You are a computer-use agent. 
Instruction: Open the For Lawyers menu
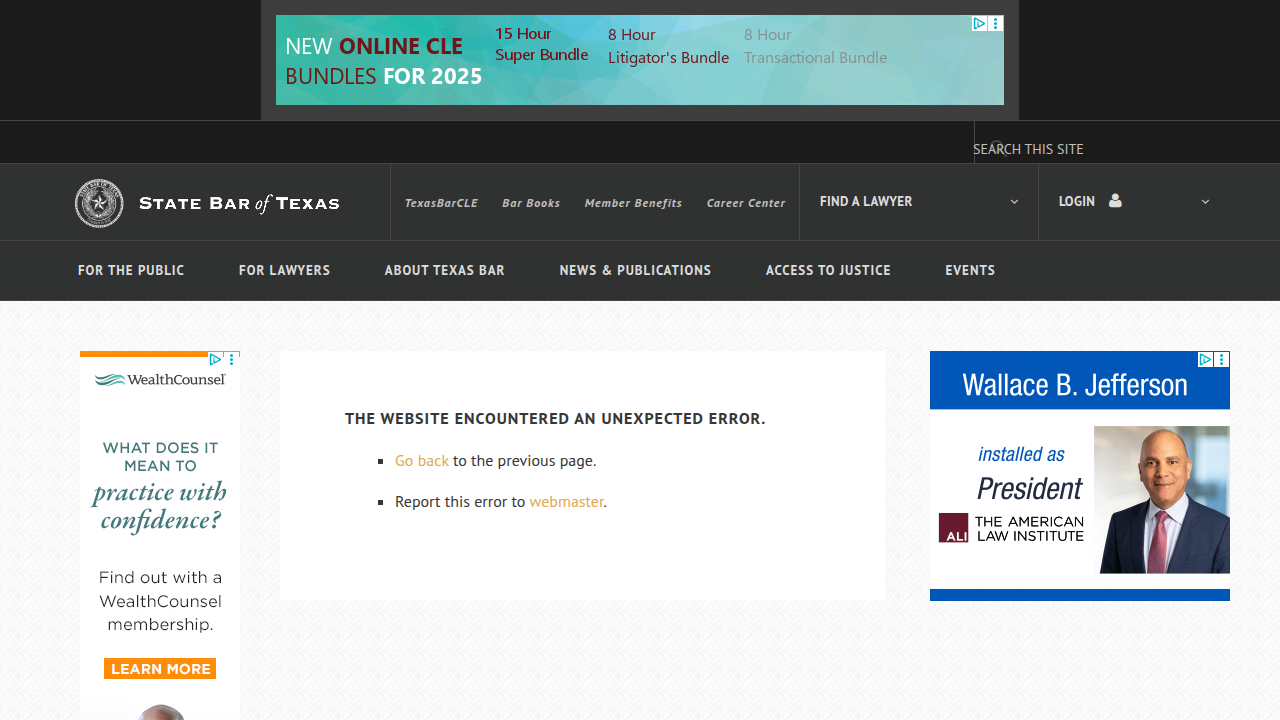[x=284, y=270]
